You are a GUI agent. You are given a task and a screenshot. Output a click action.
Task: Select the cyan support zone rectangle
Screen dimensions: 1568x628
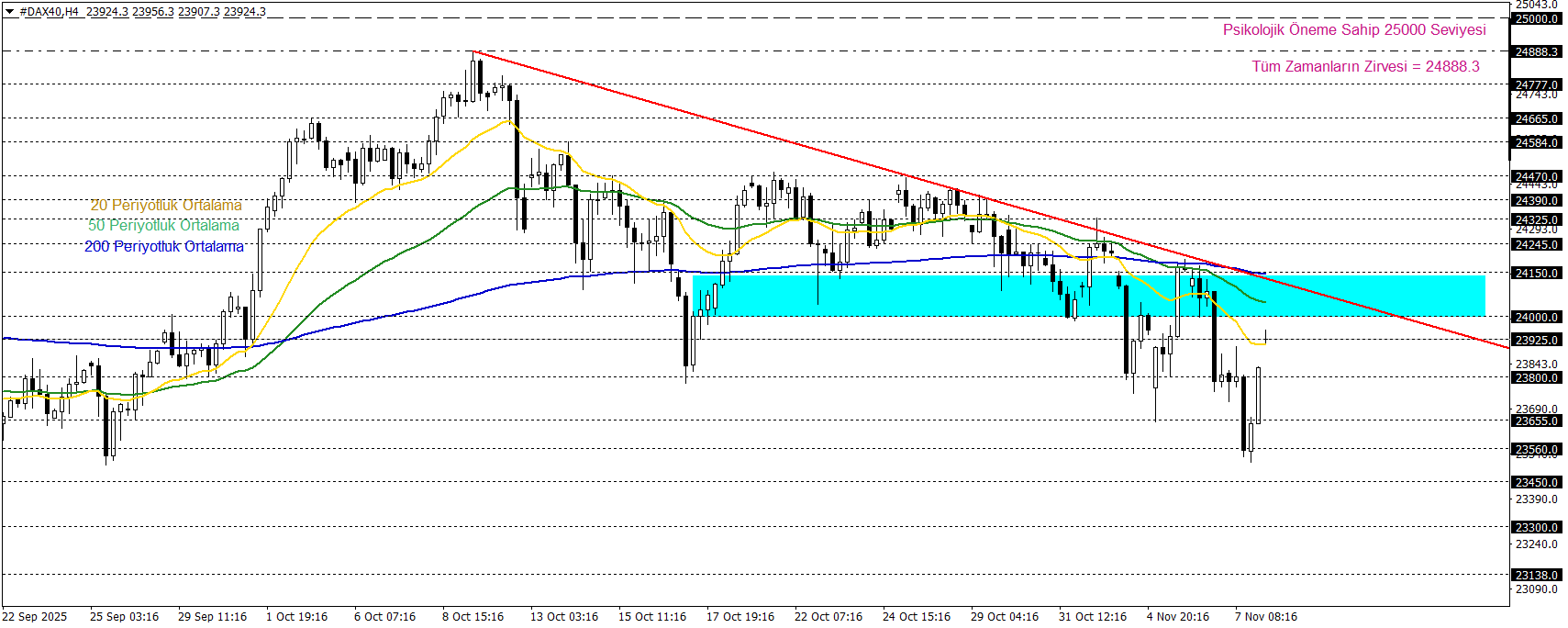(x=1089, y=296)
